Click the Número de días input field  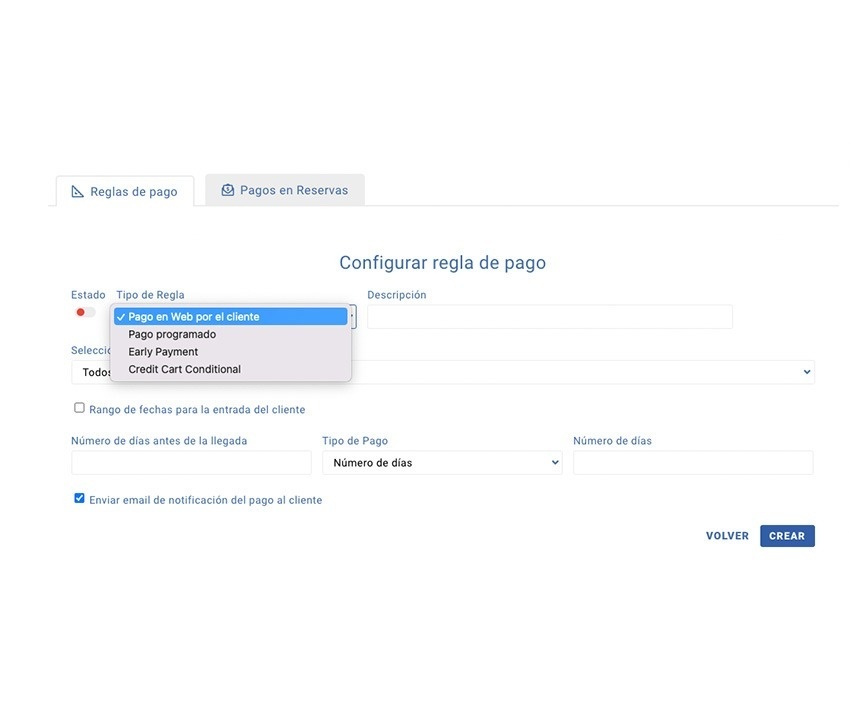pos(692,463)
